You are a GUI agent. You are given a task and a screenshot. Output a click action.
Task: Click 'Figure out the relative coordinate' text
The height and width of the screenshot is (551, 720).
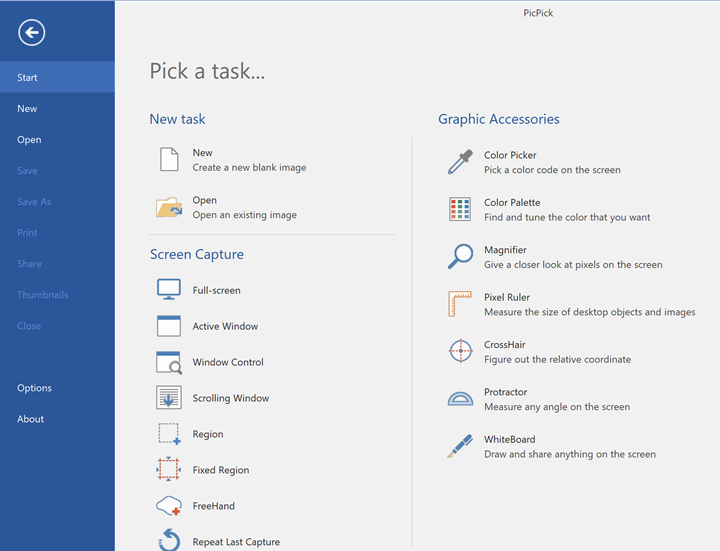pyautogui.click(x=557, y=359)
